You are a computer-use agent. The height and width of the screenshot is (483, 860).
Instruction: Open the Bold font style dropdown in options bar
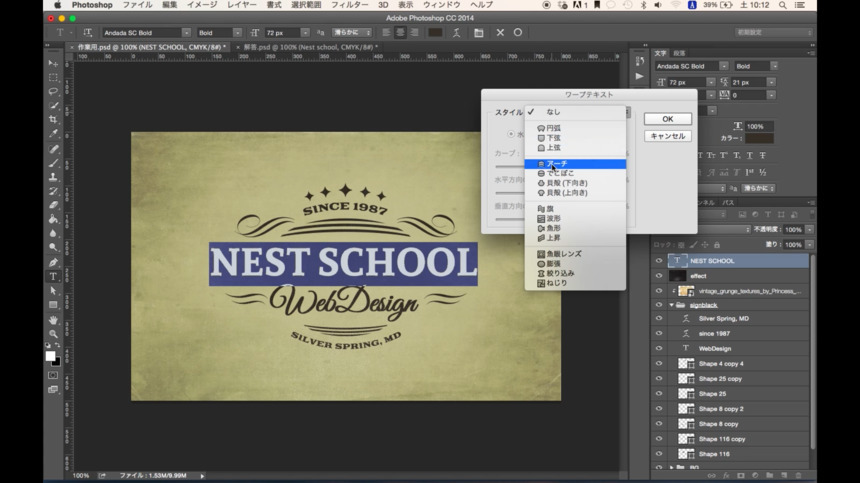[237, 33]
